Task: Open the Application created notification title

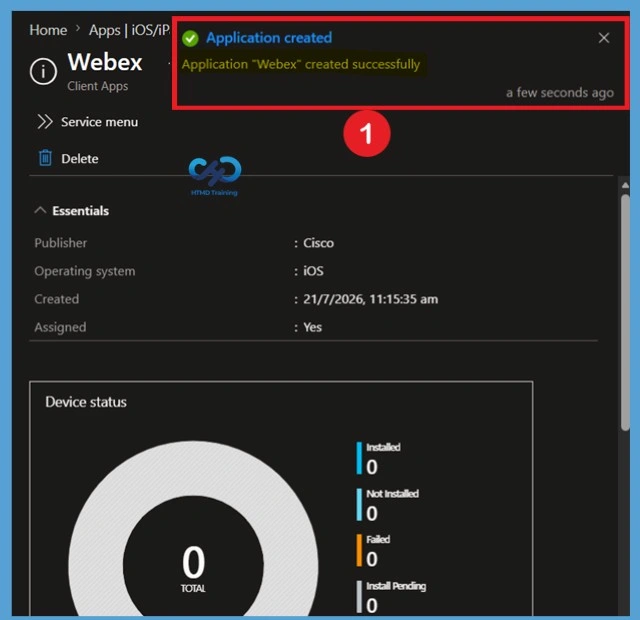Action: (x=269, y=38)
